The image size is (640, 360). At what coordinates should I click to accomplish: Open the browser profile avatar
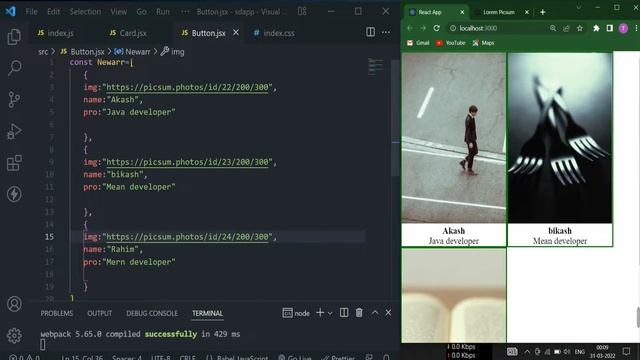[x=623, y=28]
